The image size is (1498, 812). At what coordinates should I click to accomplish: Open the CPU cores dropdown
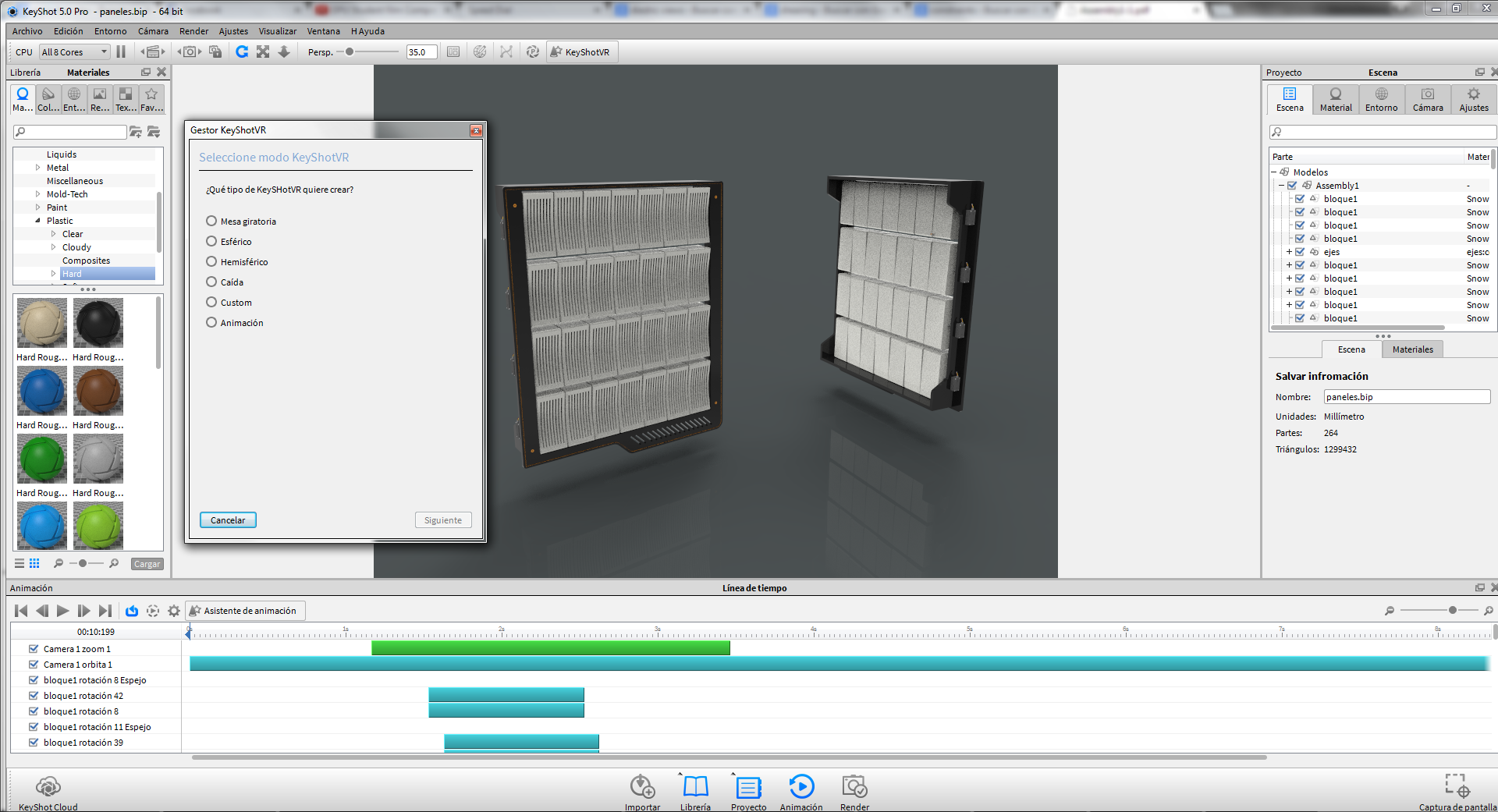pyautogui.click(x=75, y=51)
